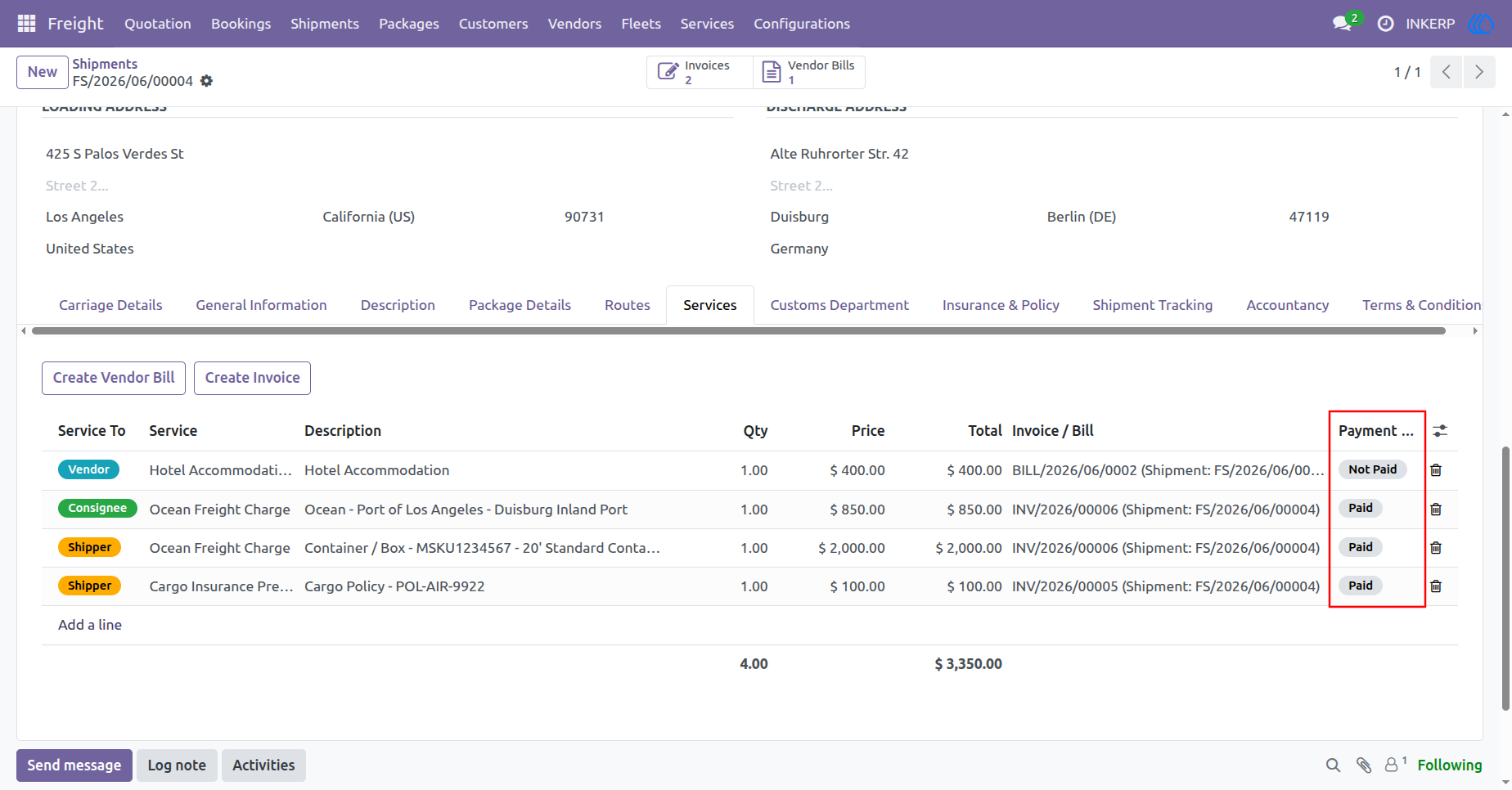Switch to the Routes tab
1512x790 pixels.
point(628,305)
